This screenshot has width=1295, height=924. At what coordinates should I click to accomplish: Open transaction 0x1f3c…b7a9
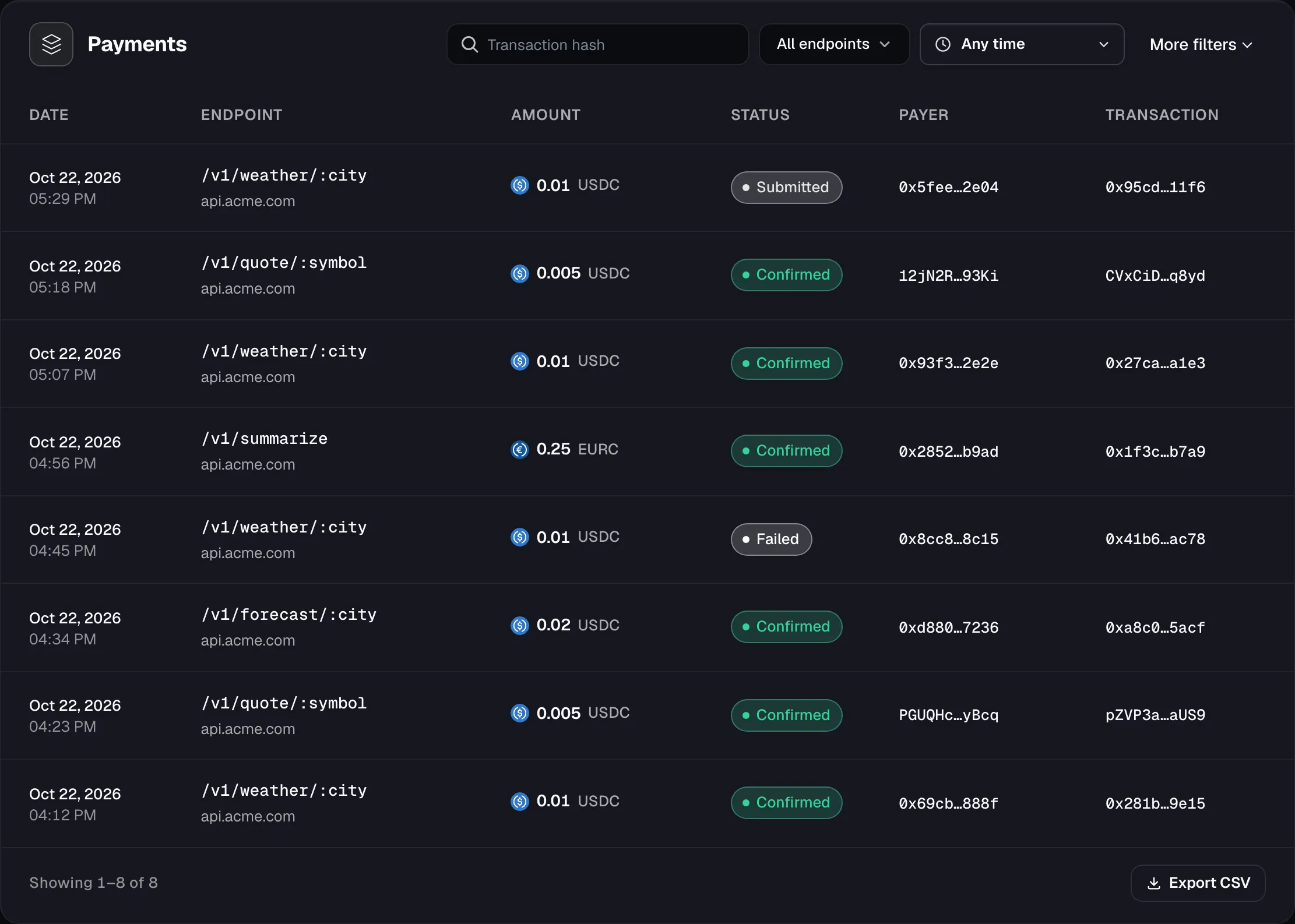[x=1155, y=452]
